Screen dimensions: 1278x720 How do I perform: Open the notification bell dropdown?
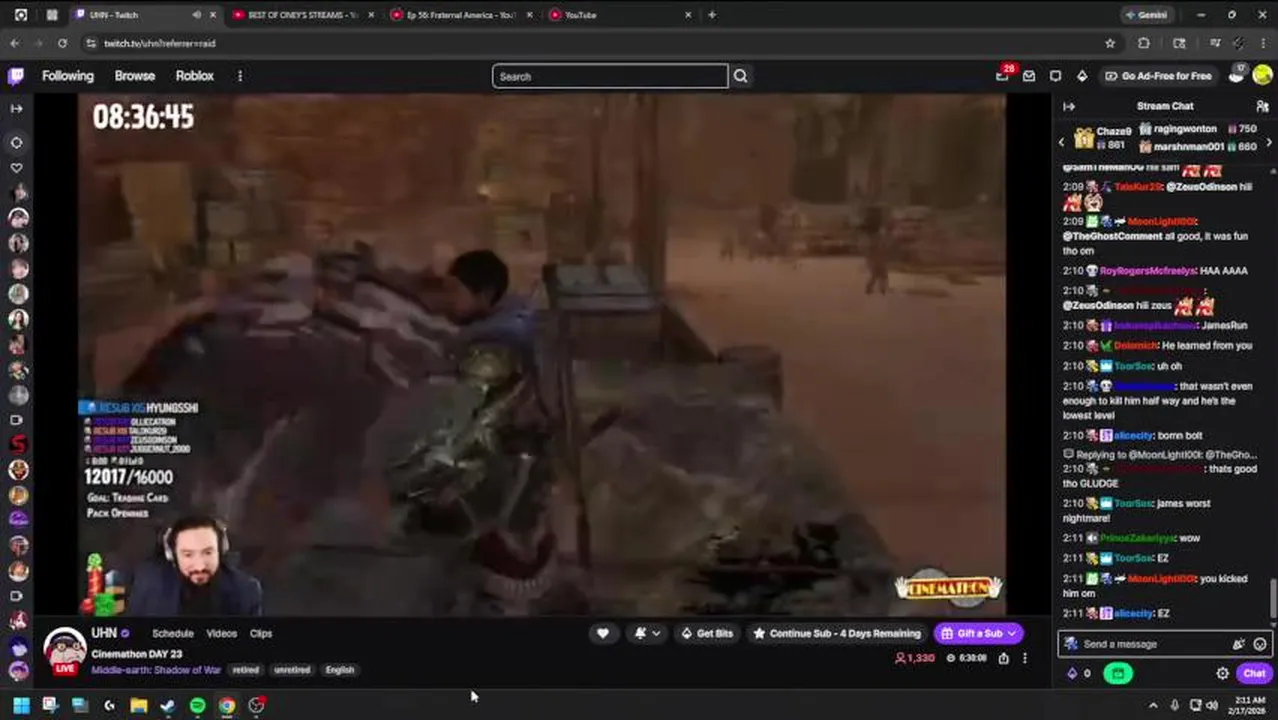(x=646, y=633)
